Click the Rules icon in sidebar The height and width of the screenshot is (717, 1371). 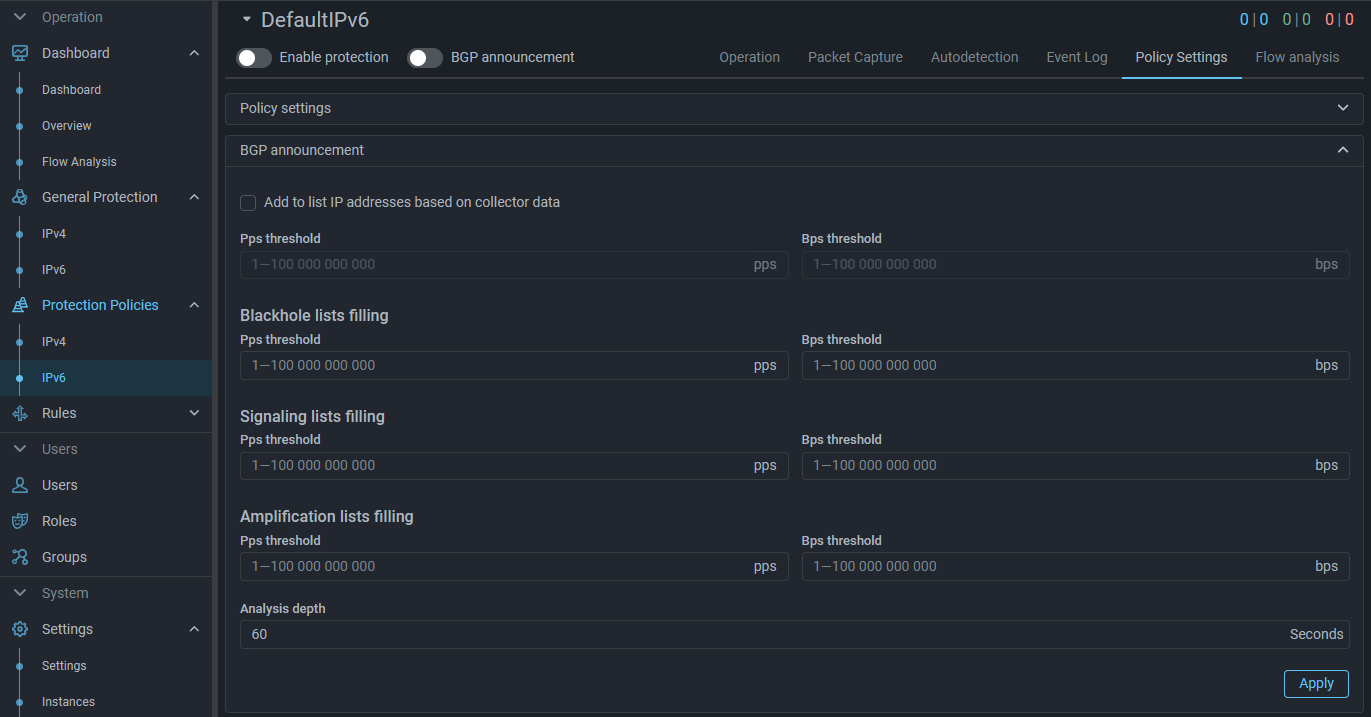(x=20, y=413)
